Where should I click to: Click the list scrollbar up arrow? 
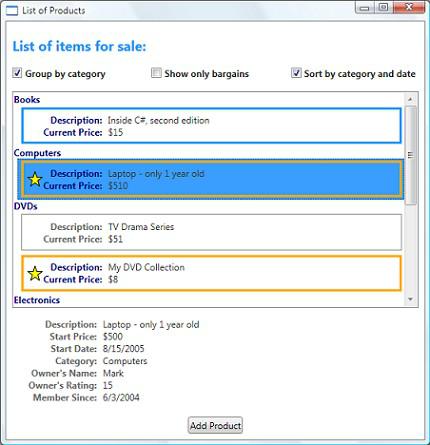410,99
